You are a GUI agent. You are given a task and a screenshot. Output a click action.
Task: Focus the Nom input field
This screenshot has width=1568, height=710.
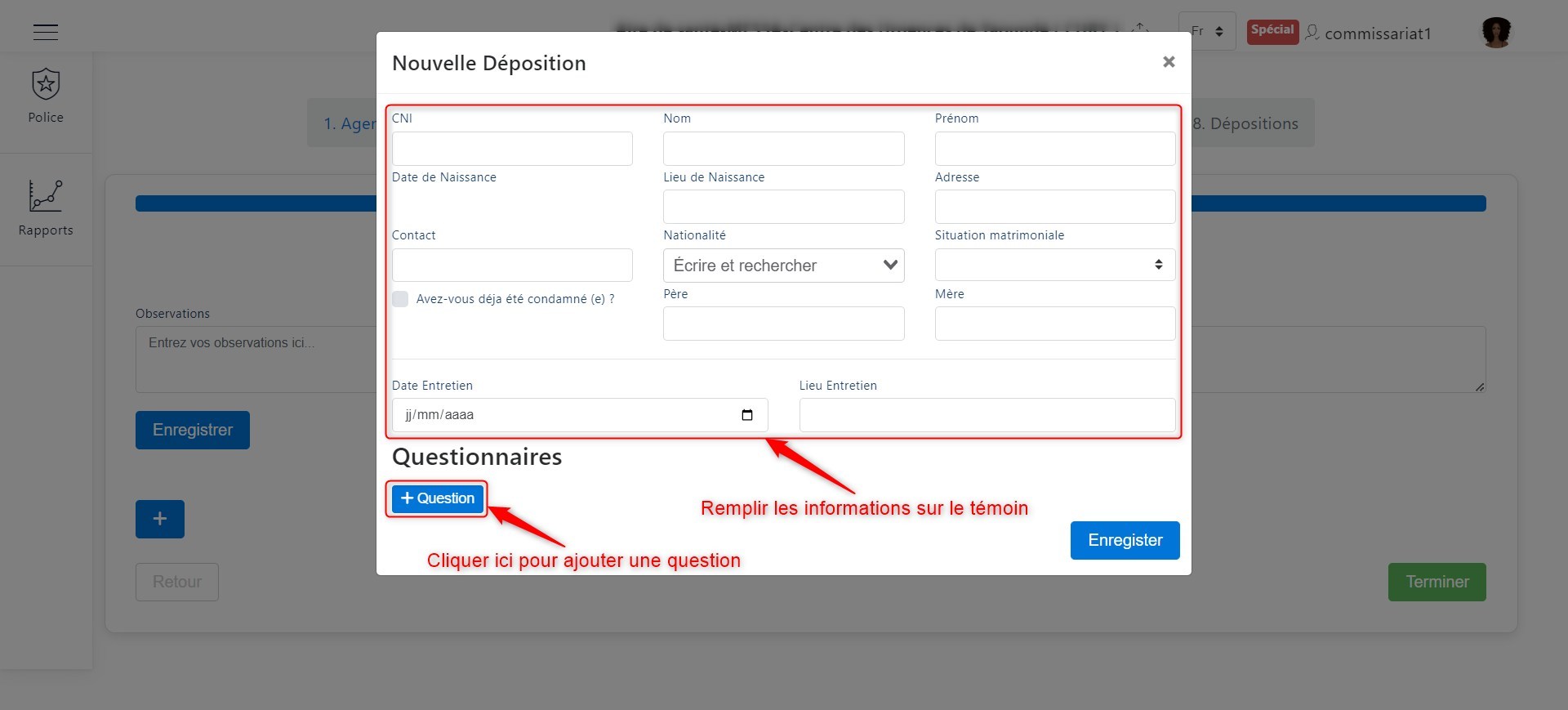[783, 149]
